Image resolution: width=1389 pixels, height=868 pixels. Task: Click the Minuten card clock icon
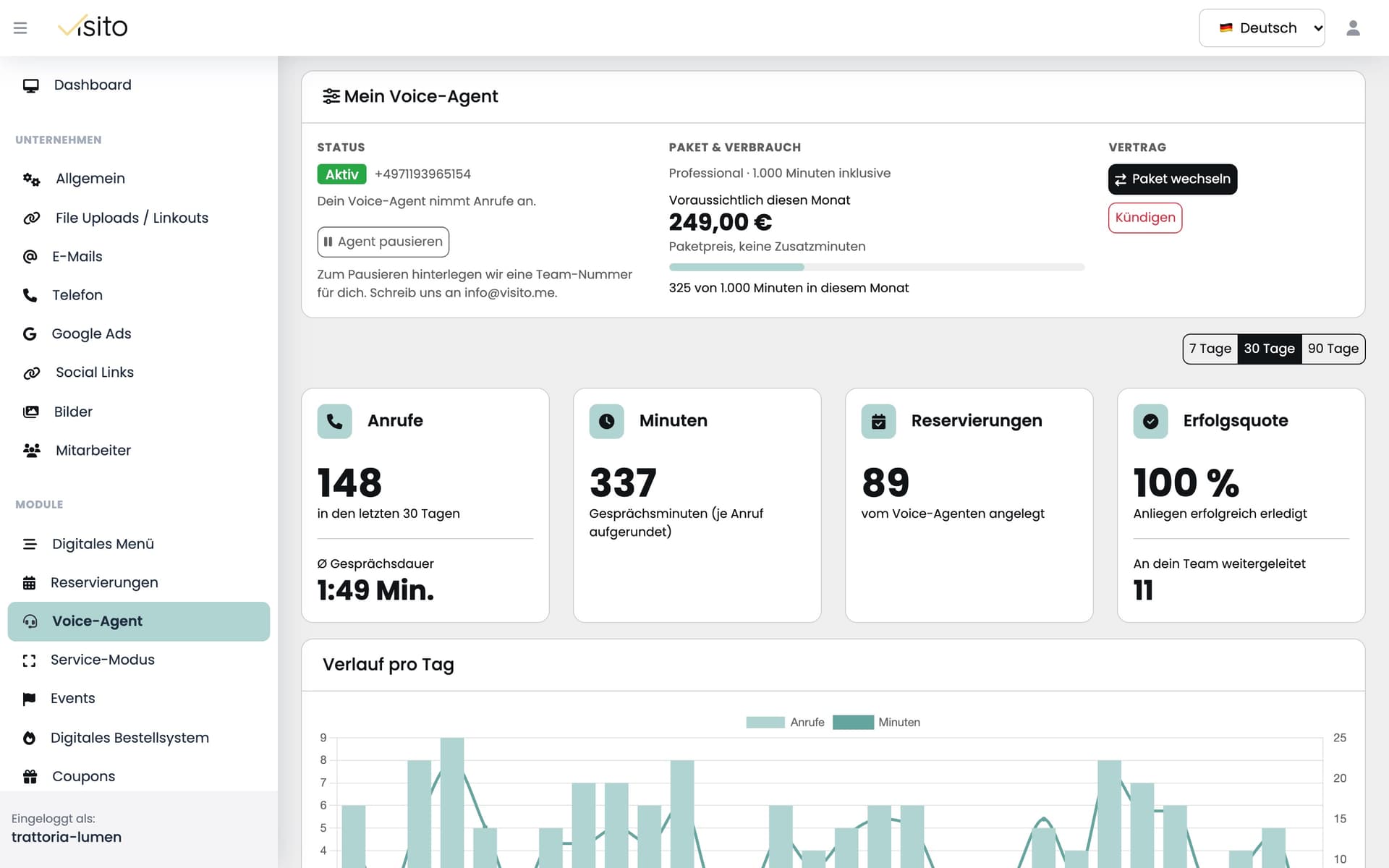pos(606,421)
